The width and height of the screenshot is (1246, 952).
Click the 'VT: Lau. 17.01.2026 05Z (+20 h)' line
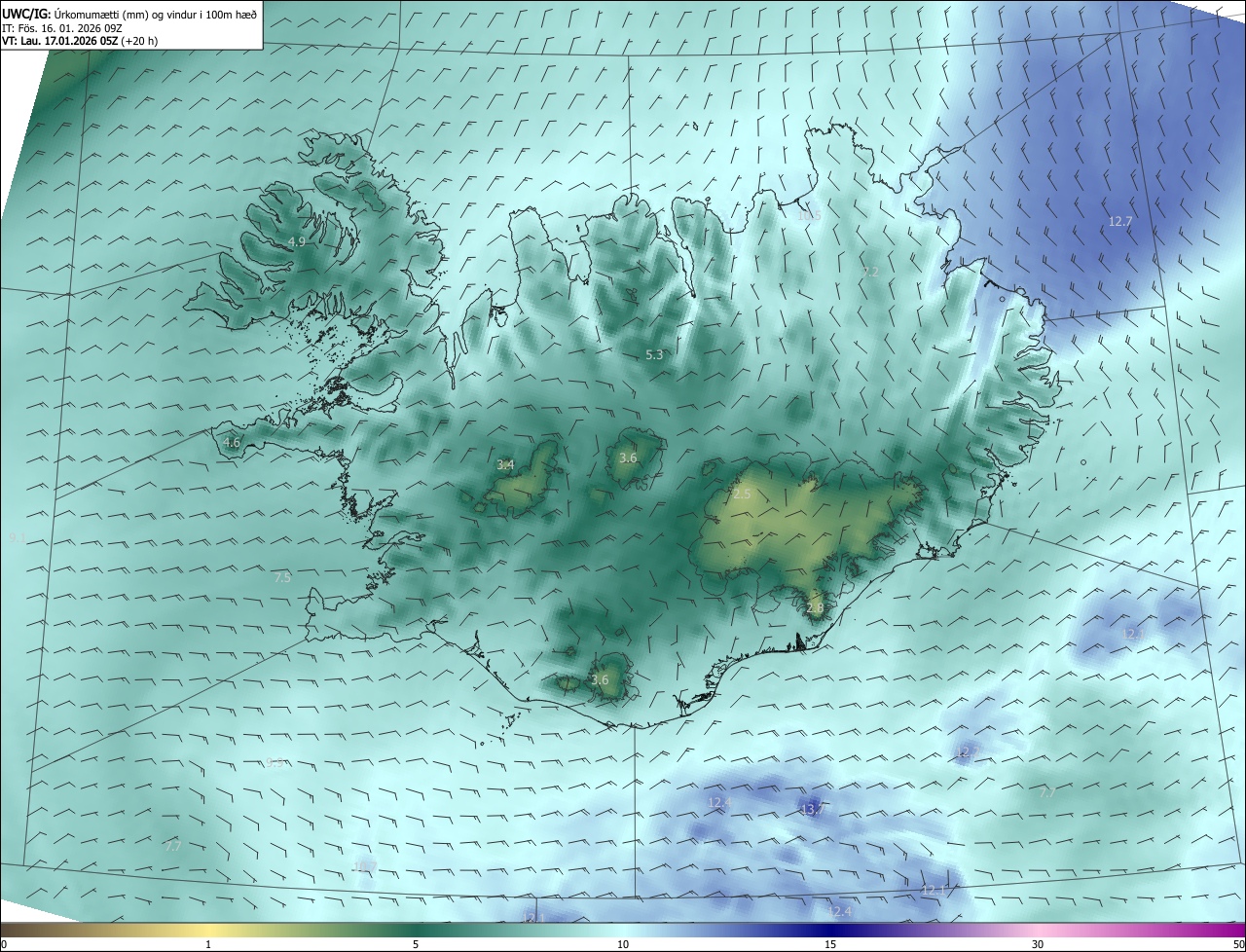tap(80, 41)
